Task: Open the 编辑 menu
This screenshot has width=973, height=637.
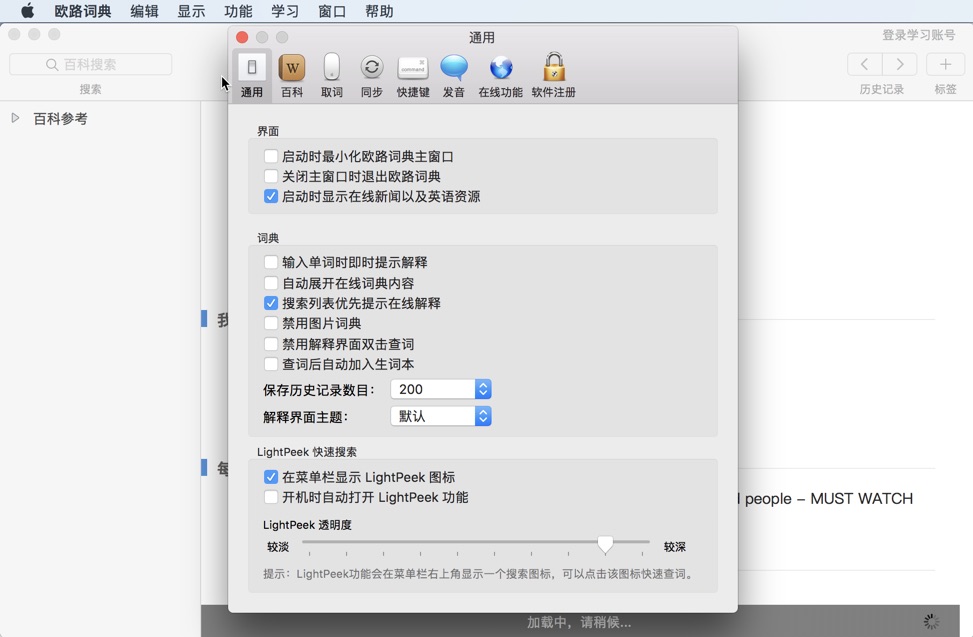Action: click(144, 11)
